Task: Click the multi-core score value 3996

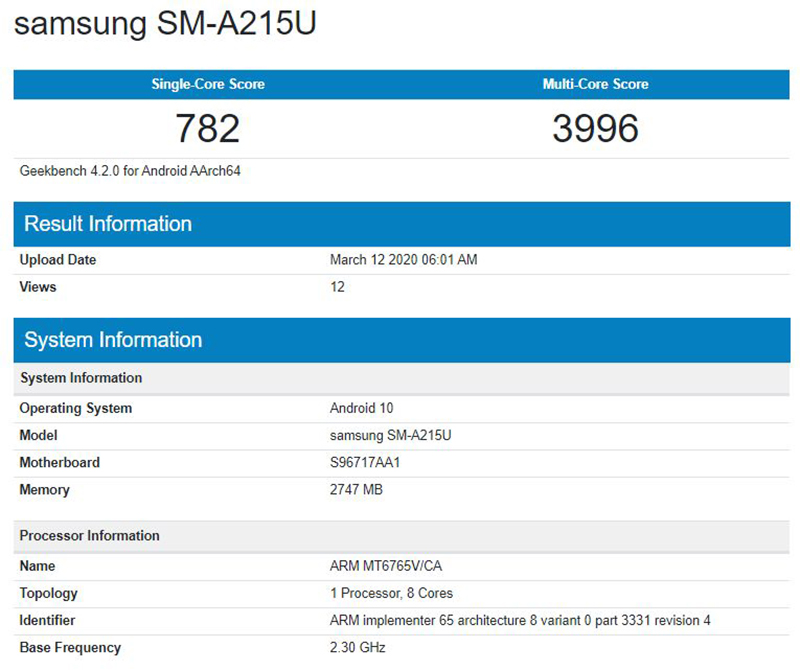Action: click(x=595, y=128)
